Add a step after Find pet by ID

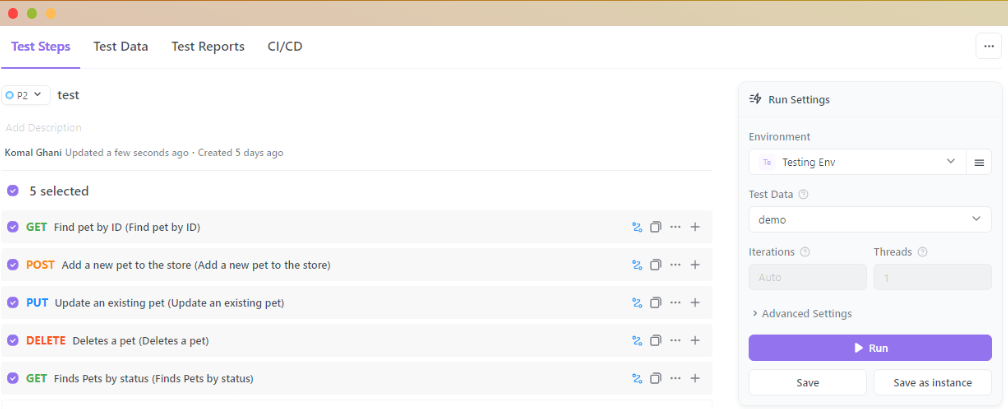695,227
